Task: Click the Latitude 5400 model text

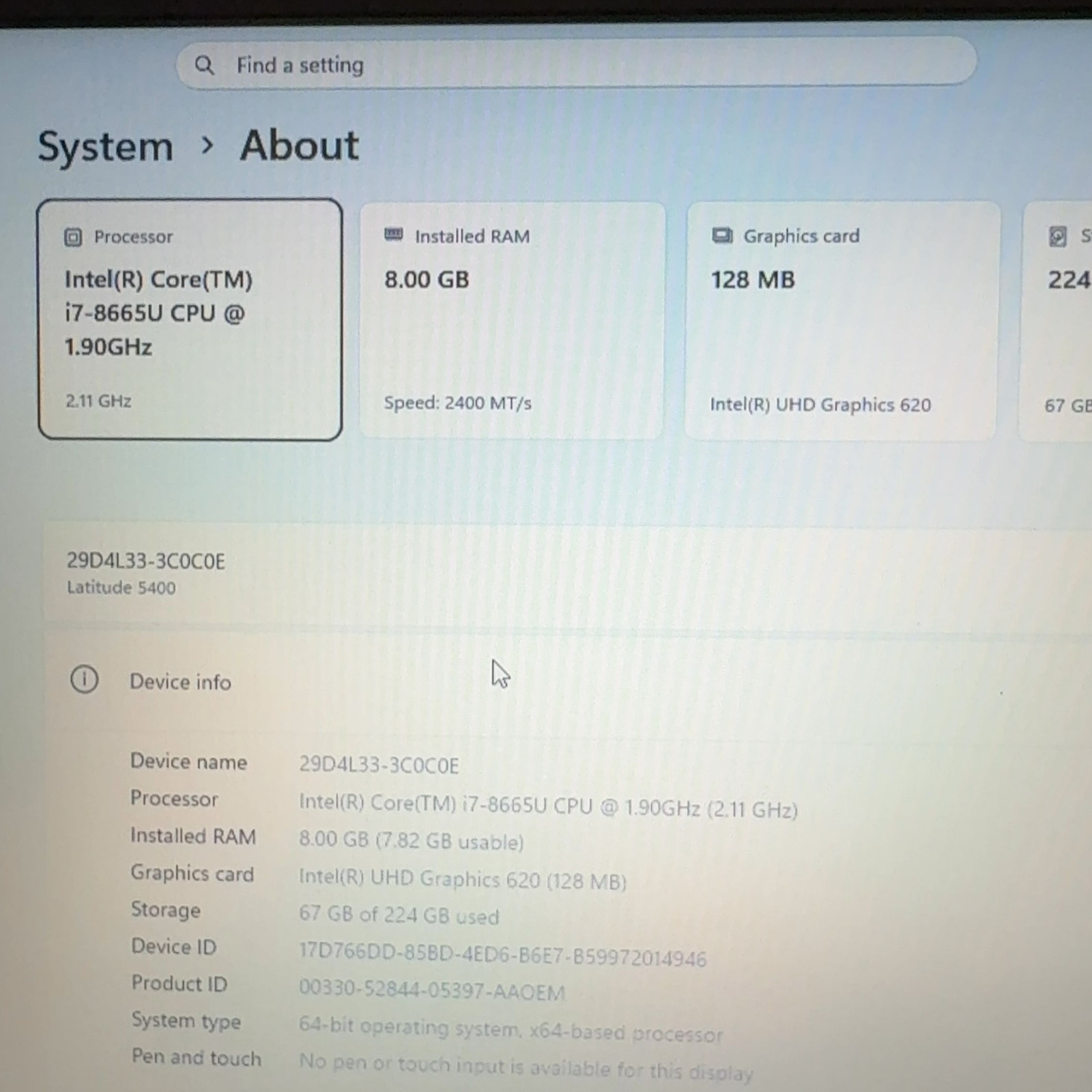Action: [121, 588]
